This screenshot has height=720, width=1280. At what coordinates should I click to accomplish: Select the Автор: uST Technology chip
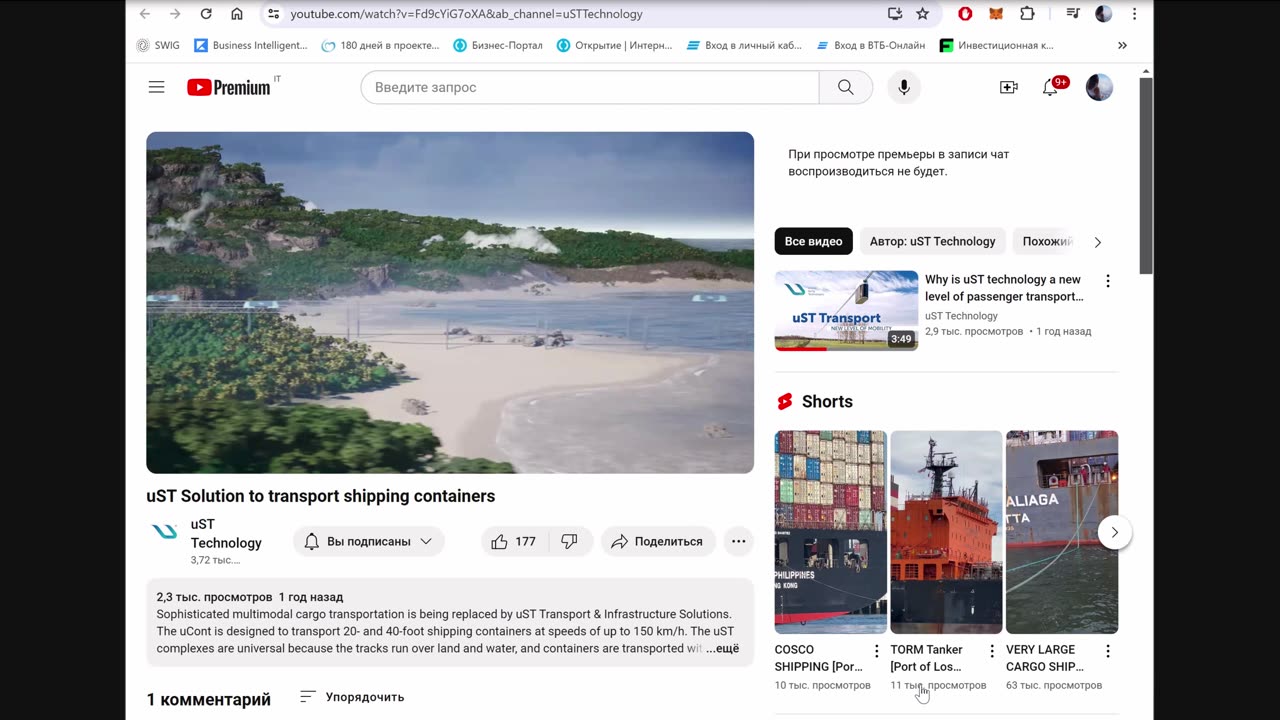932,241
